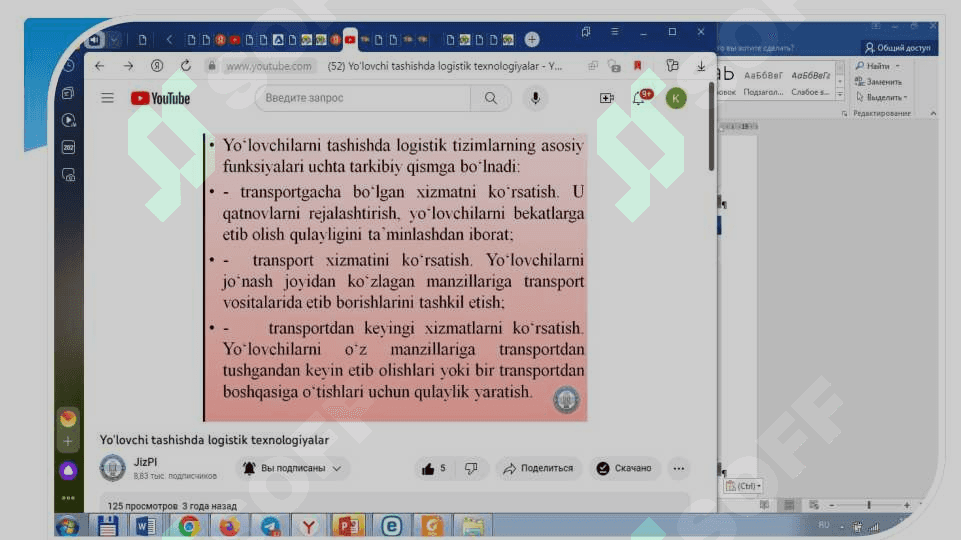The image size is (961, 540).
Task: Open the create video icon
Action: (607, 98)
